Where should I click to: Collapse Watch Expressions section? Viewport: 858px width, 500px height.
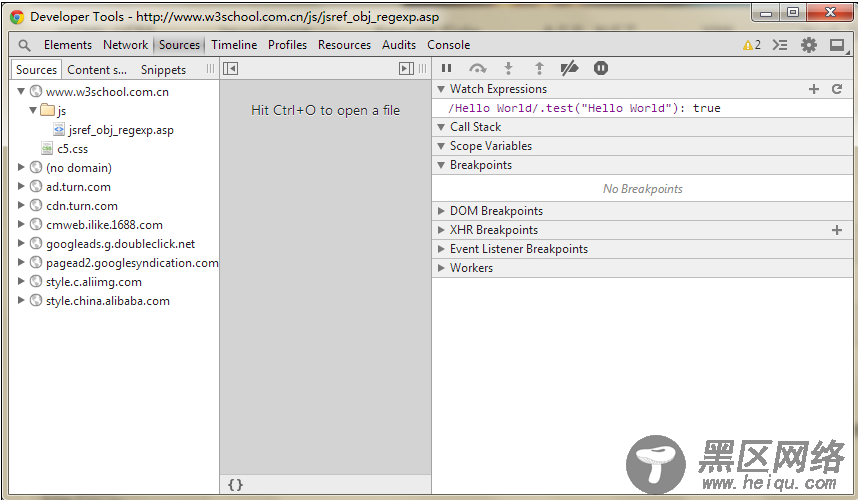(441, 89)
